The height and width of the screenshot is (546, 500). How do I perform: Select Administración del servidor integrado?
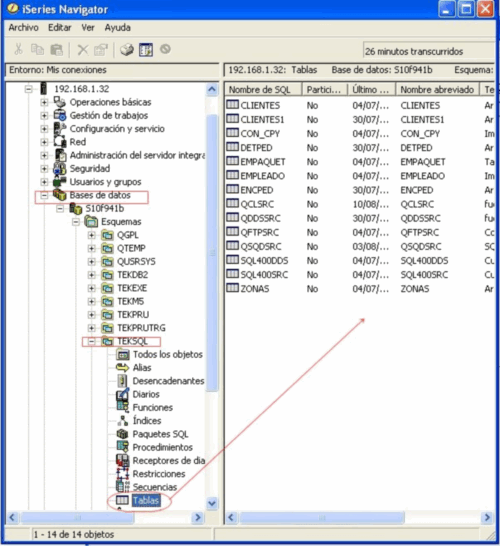137,155
